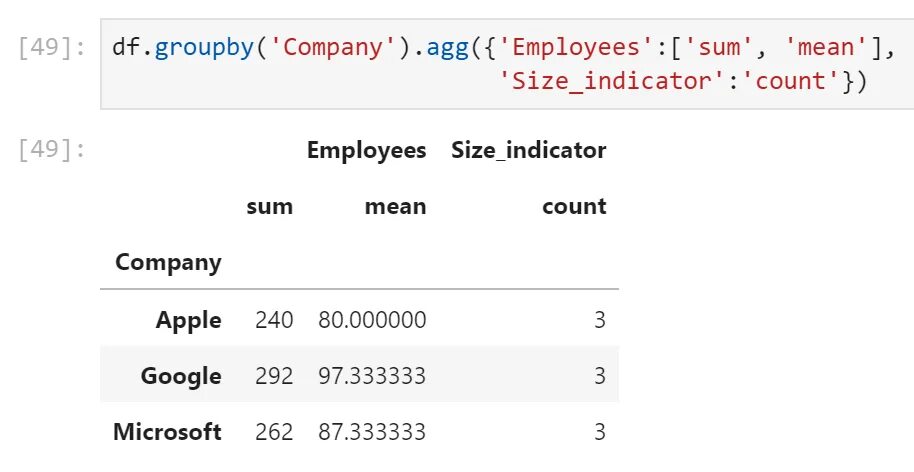
Task: Click the input prompt [49] label
Action: click(x=52, y=47)
